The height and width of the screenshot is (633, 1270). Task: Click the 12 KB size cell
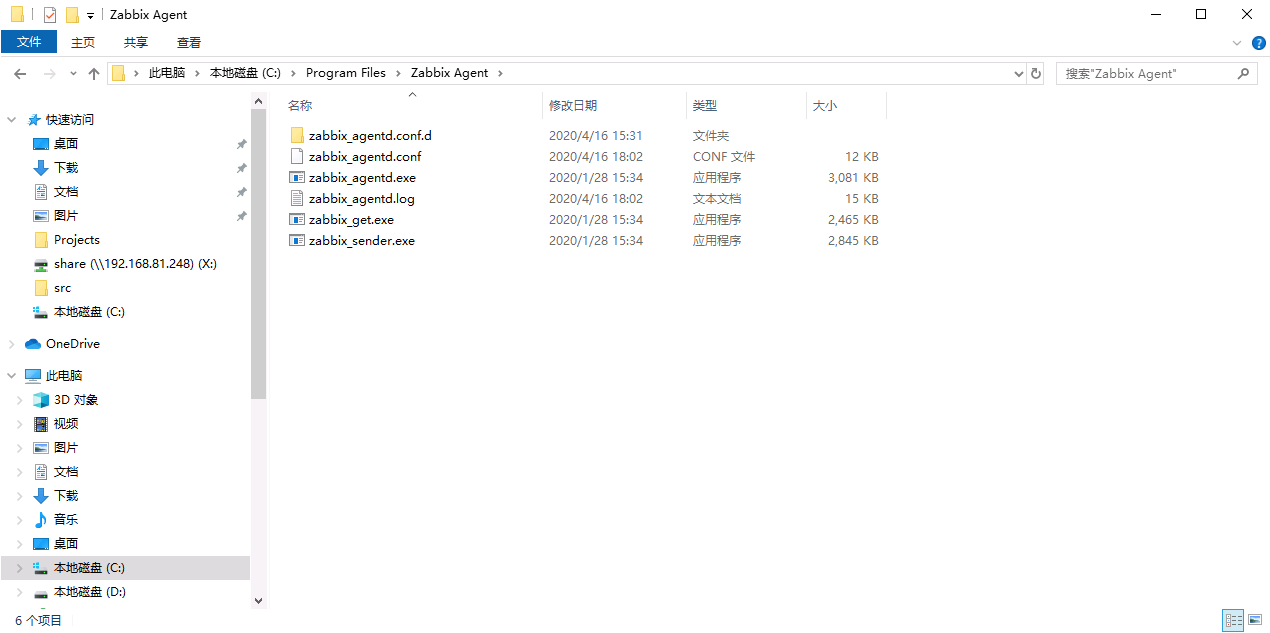coord(861,156)
